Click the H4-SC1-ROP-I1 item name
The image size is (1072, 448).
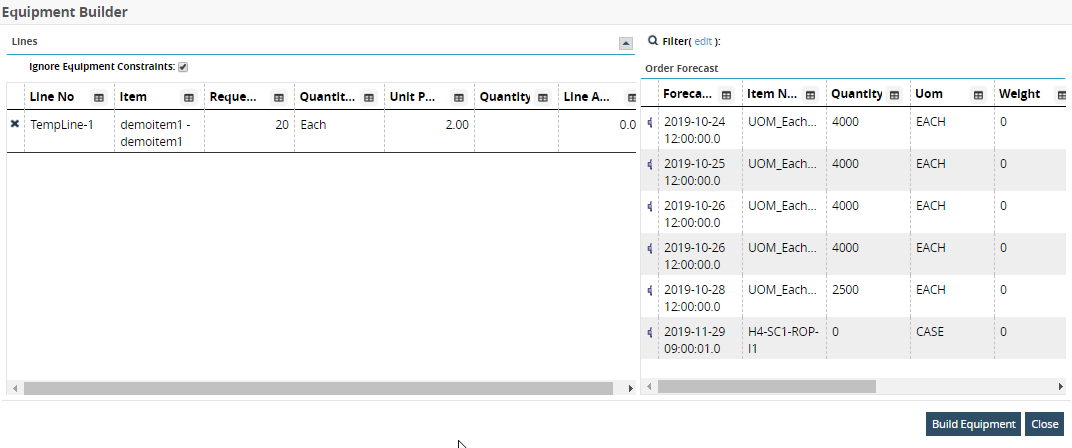click(784, 338)
